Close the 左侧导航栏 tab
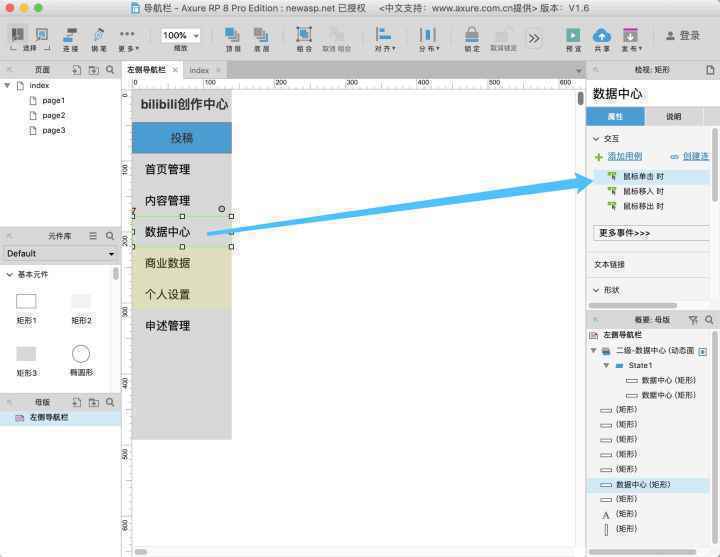This screenshot has height=557, width=720. (175, 70)
